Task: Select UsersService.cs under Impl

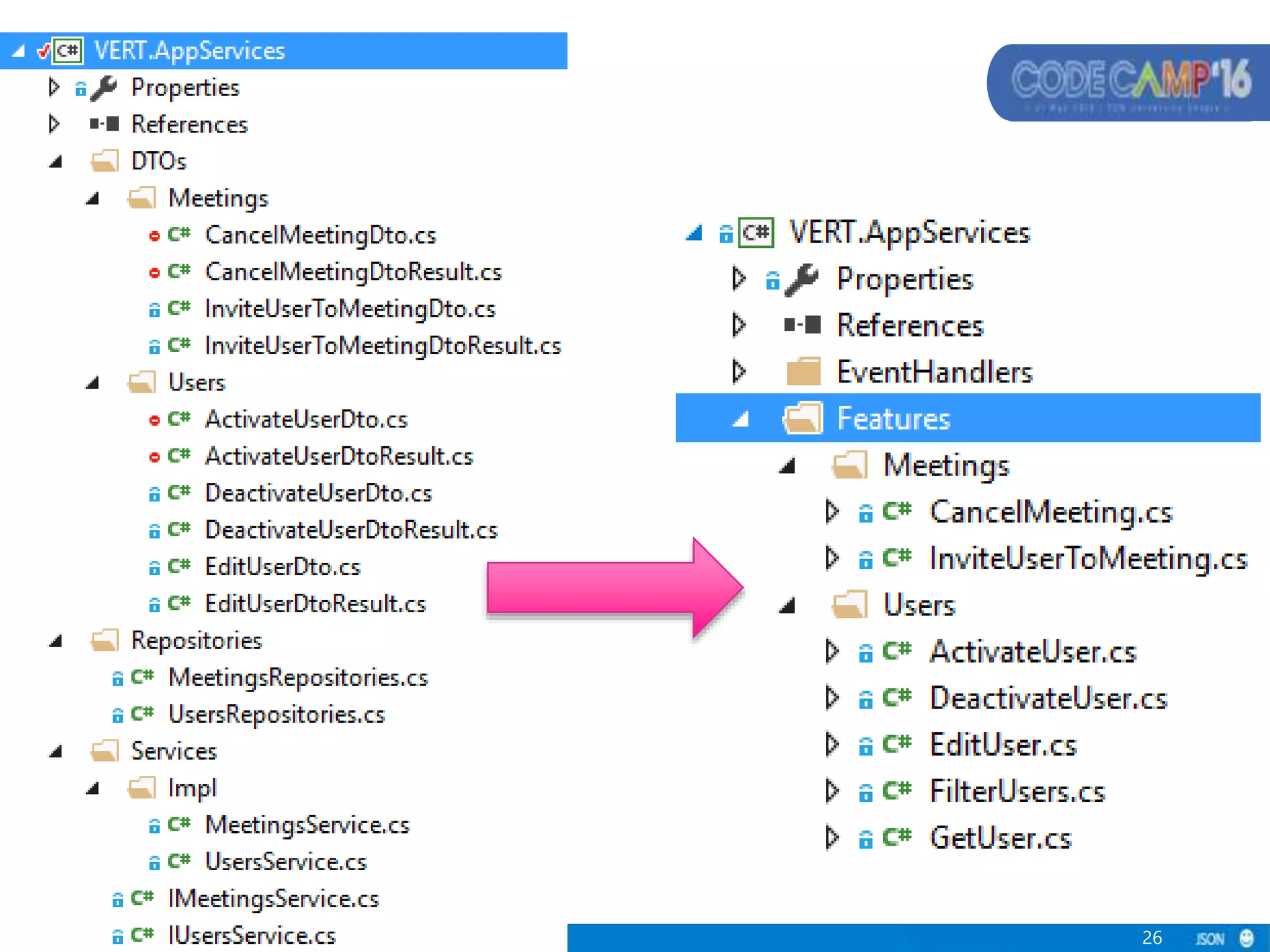Action: tap(286, 862)
